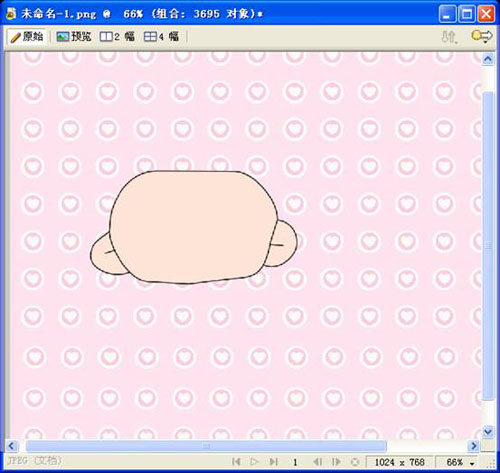
Task: Click the 1024 x 768 canvas size field
Action: coord(399,462)
